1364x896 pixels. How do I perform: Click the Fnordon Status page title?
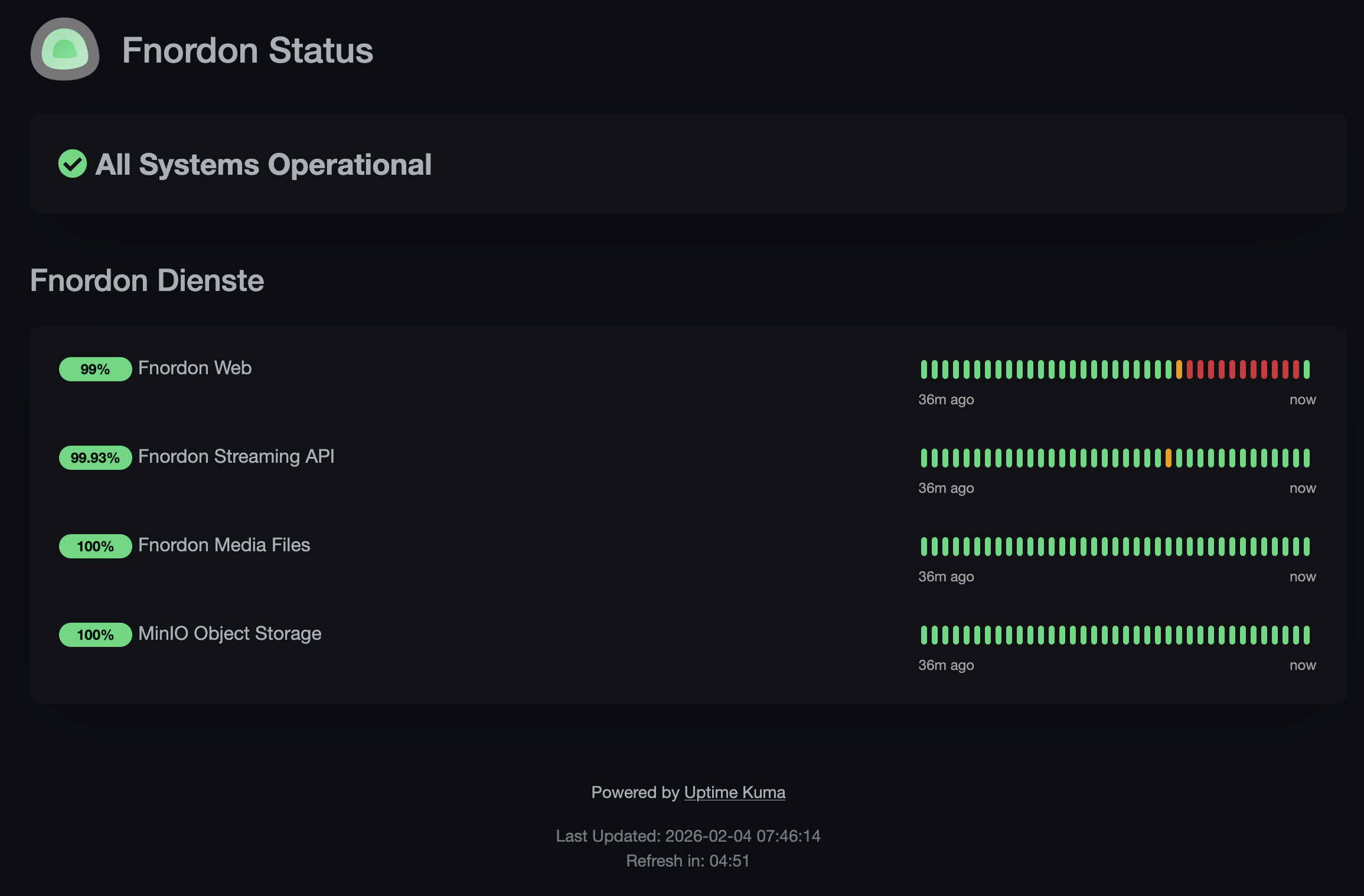point(247,50)
